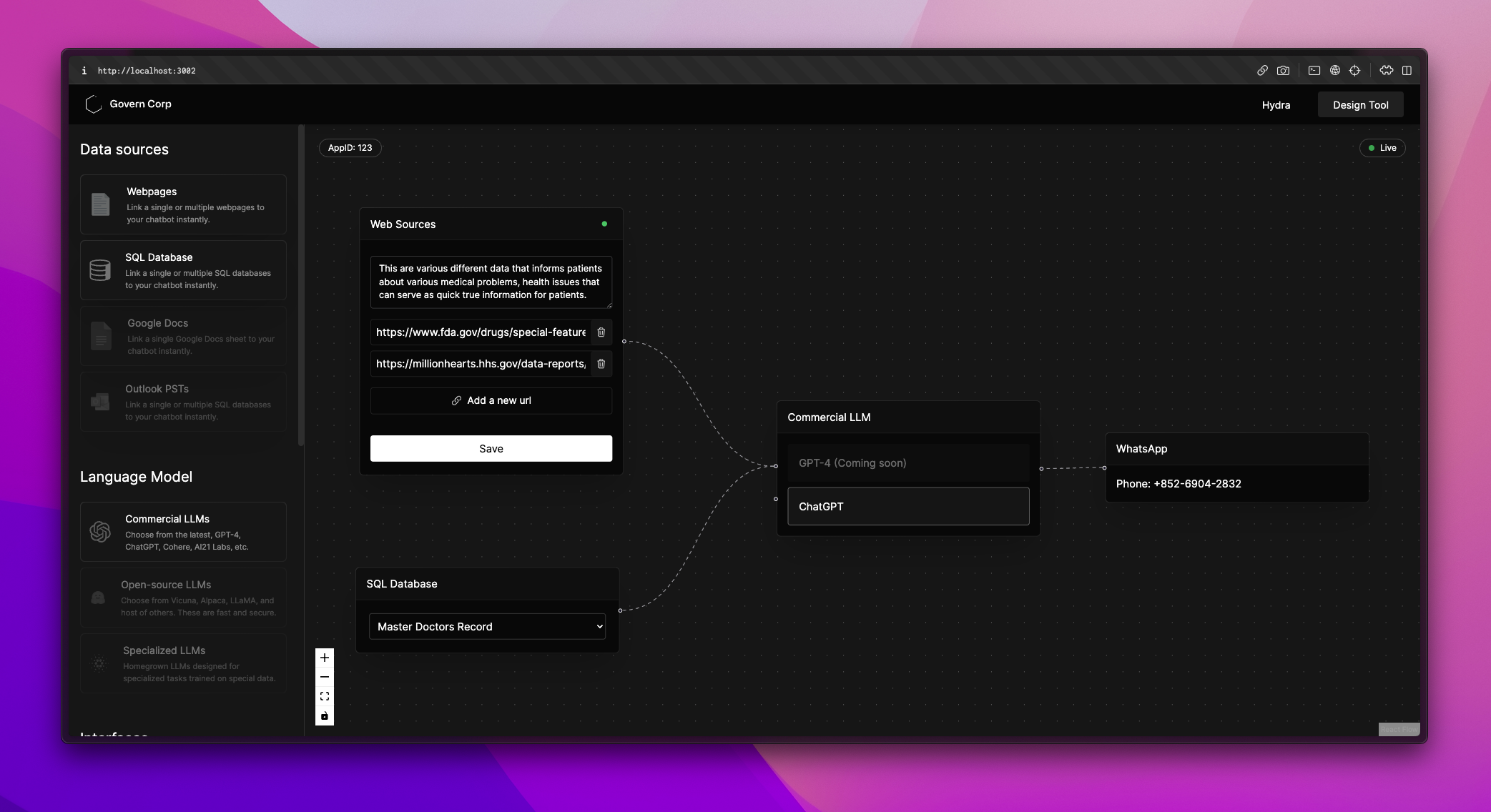Click the canvas zoom out minus button
This screenshot has width=1491, height=812.
pos(325,677)
